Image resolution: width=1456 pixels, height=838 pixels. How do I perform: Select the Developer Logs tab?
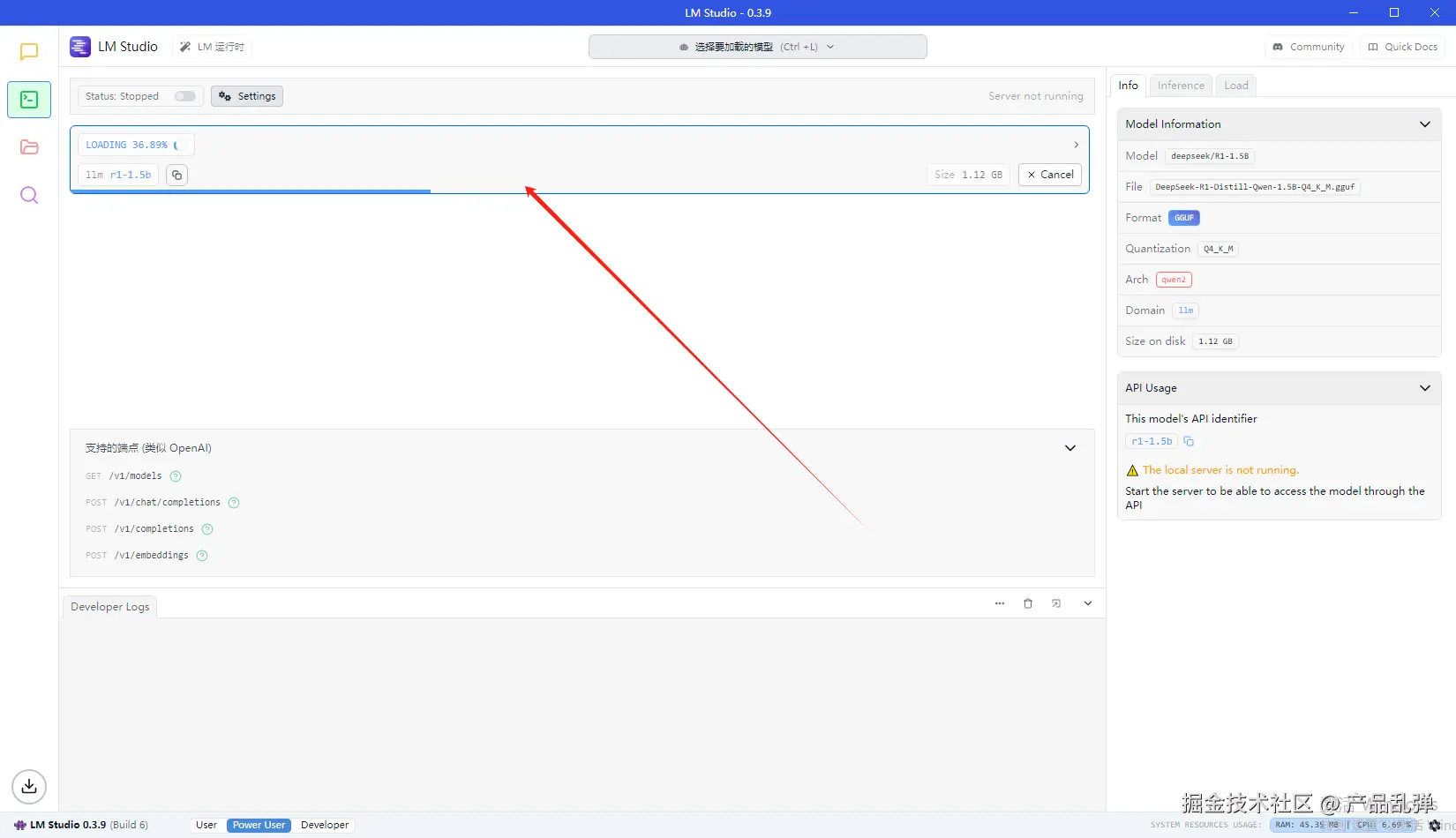click(110, 607)
